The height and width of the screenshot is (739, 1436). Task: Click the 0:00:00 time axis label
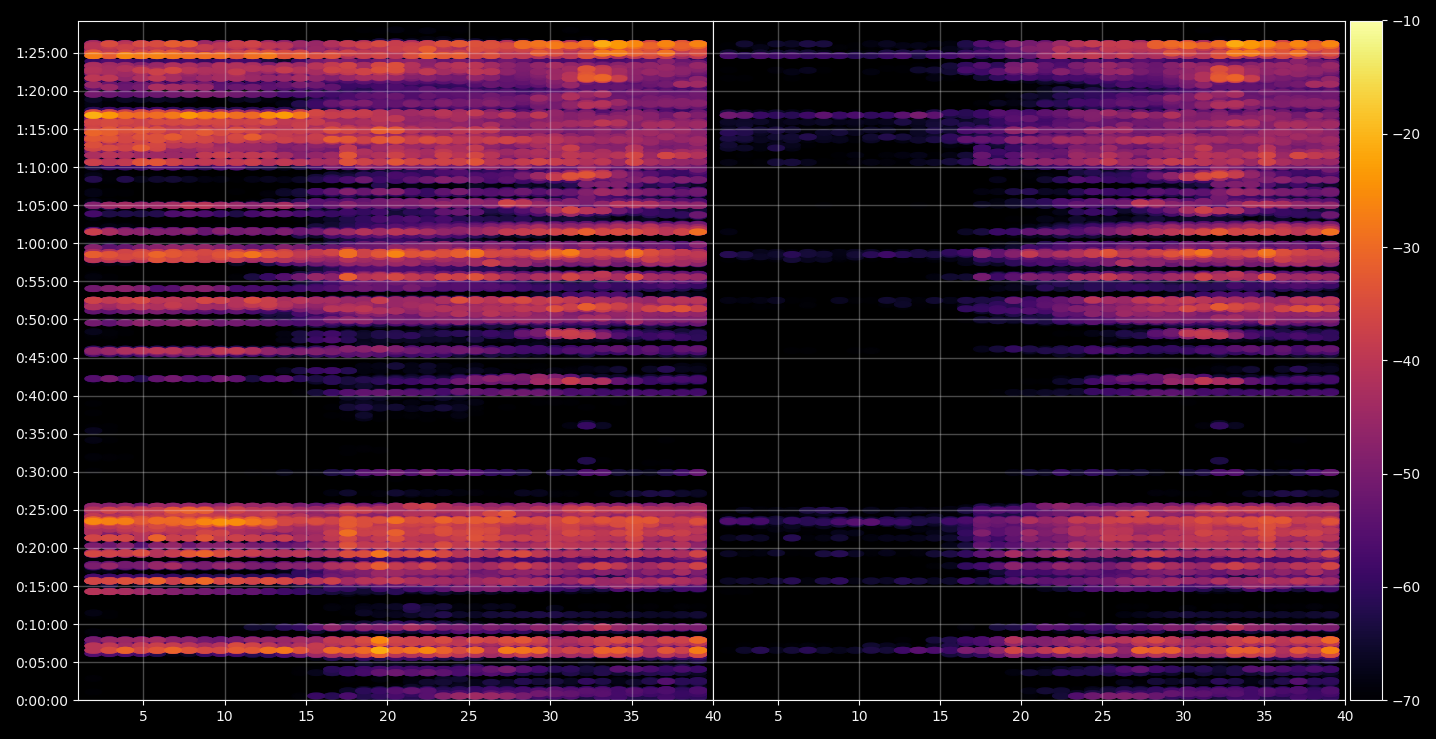(42, 700)
